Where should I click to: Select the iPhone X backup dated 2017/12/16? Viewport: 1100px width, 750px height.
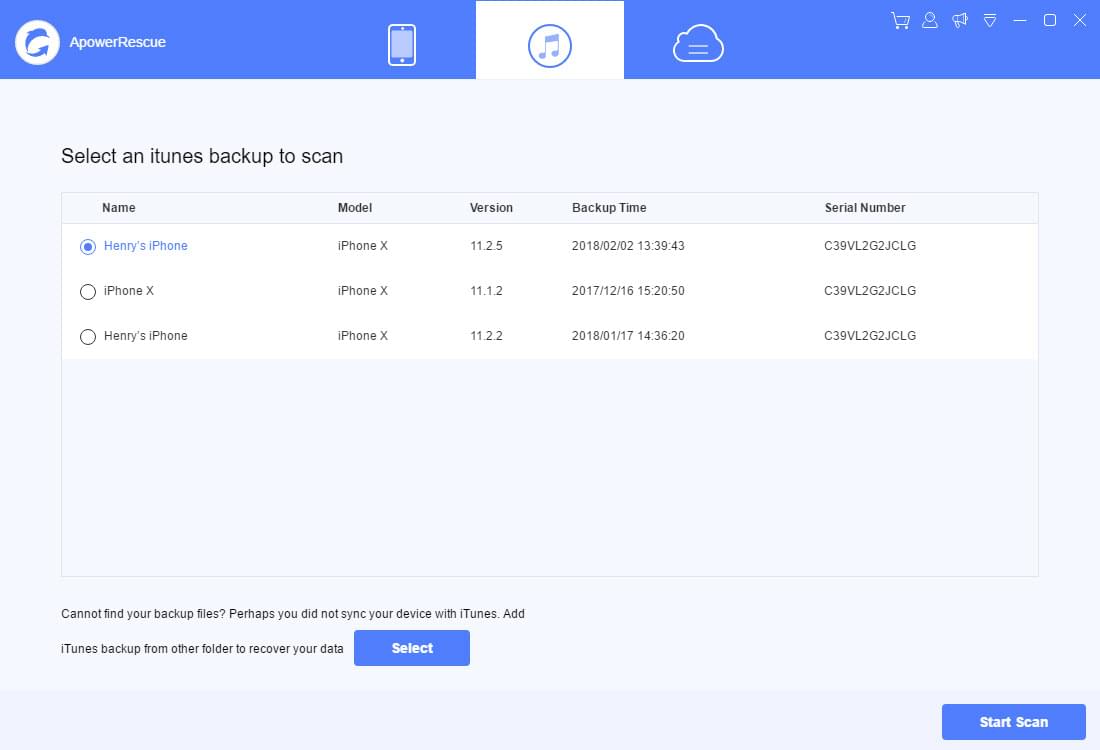(87, 291)
